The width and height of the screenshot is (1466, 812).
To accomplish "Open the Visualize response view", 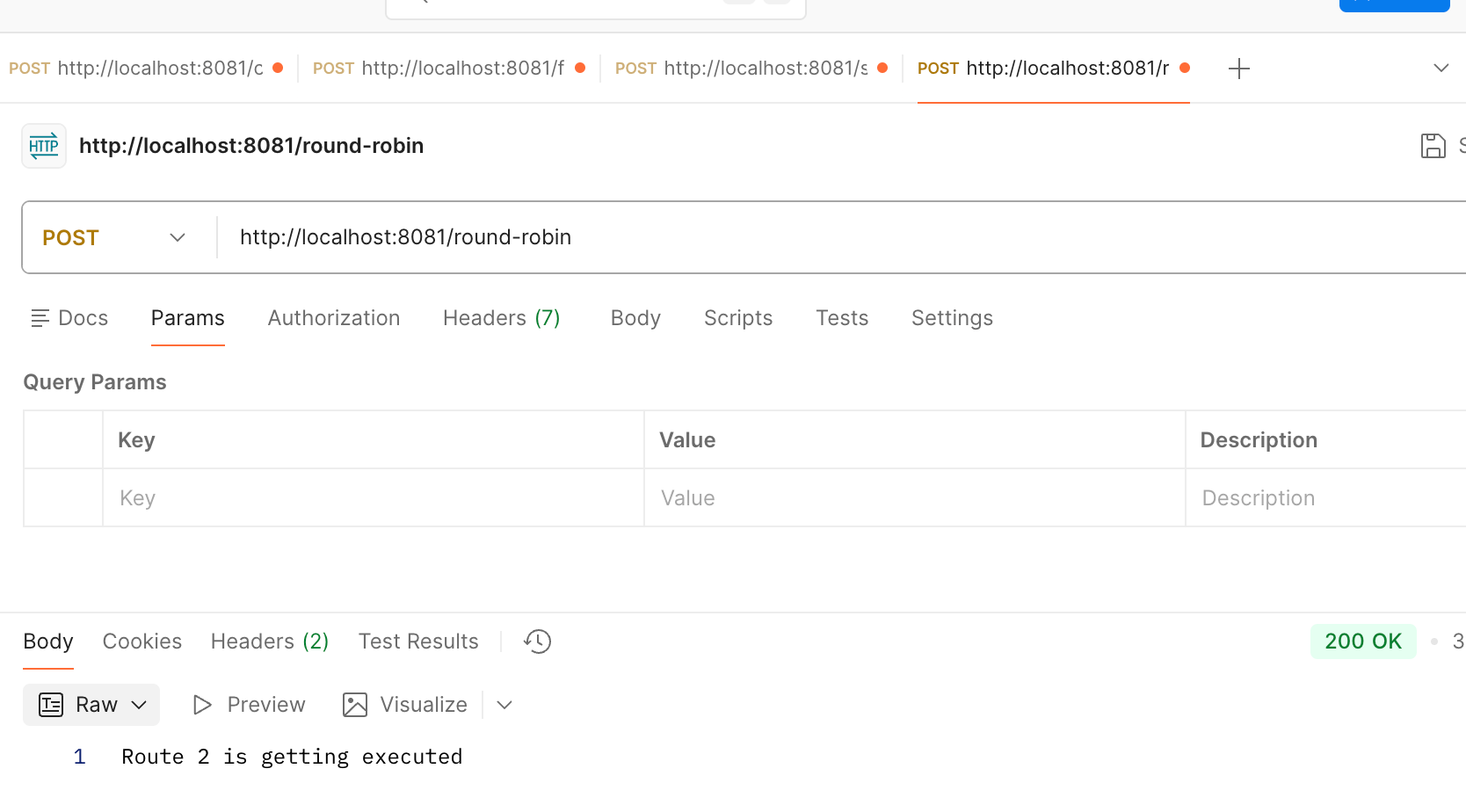I will tap(405, 705).
